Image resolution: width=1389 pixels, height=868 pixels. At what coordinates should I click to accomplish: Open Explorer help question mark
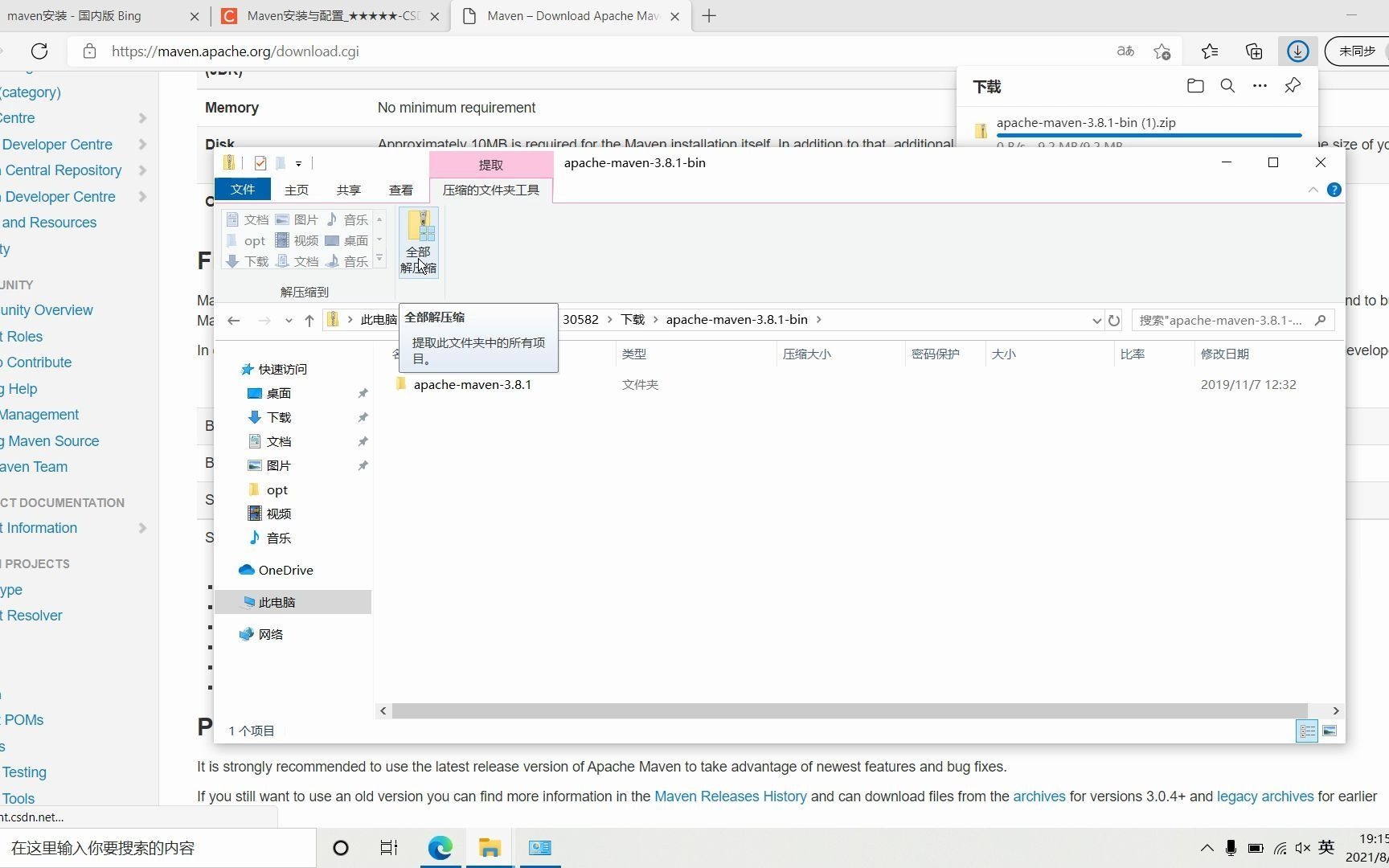1334,190
